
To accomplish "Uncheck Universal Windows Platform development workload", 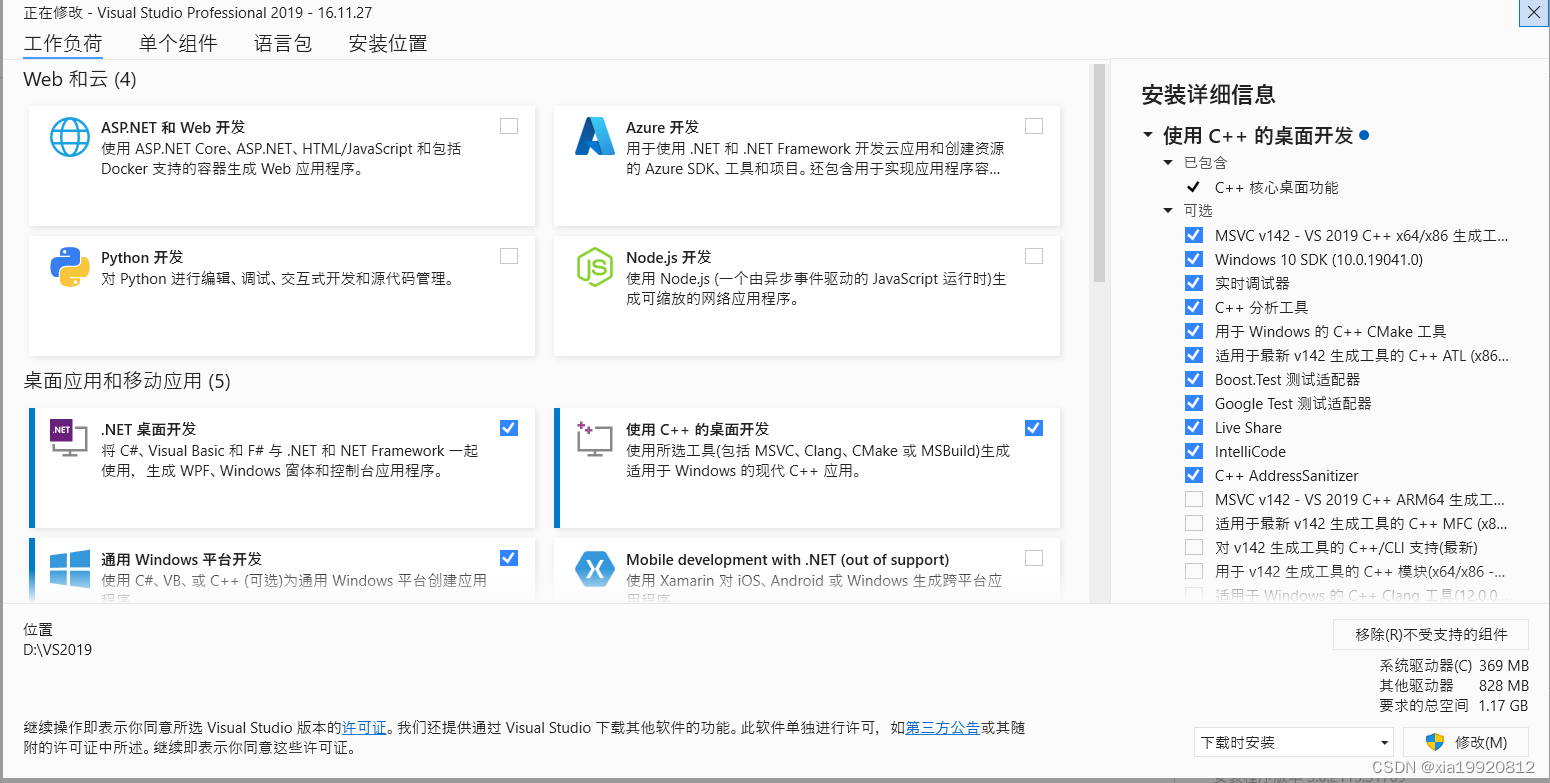I will (x=509, y=558).
